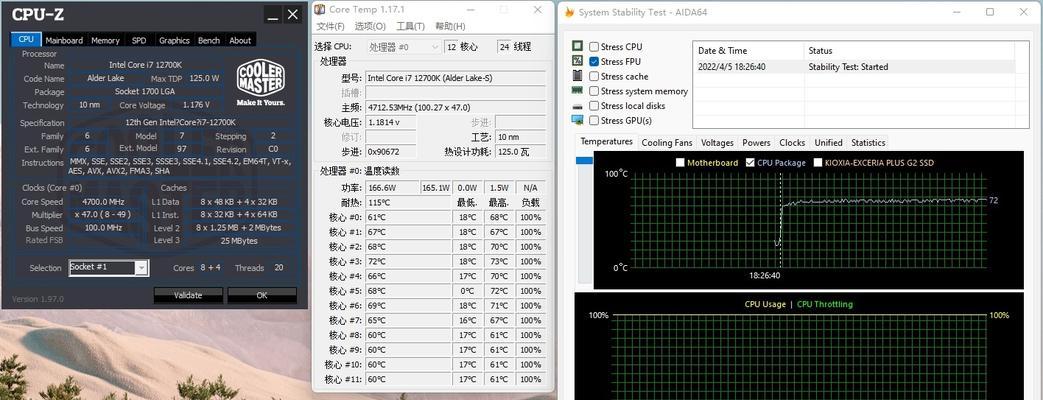The image size is (1043, 400).
Task: Switch to the Cooling Fans tab in AIDA64
Action: pyautogui.click(x=667, y=142)
